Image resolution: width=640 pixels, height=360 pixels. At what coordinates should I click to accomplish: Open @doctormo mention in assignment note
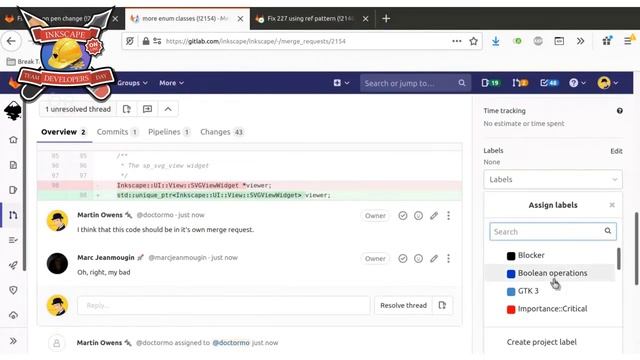tap(231, 343)
